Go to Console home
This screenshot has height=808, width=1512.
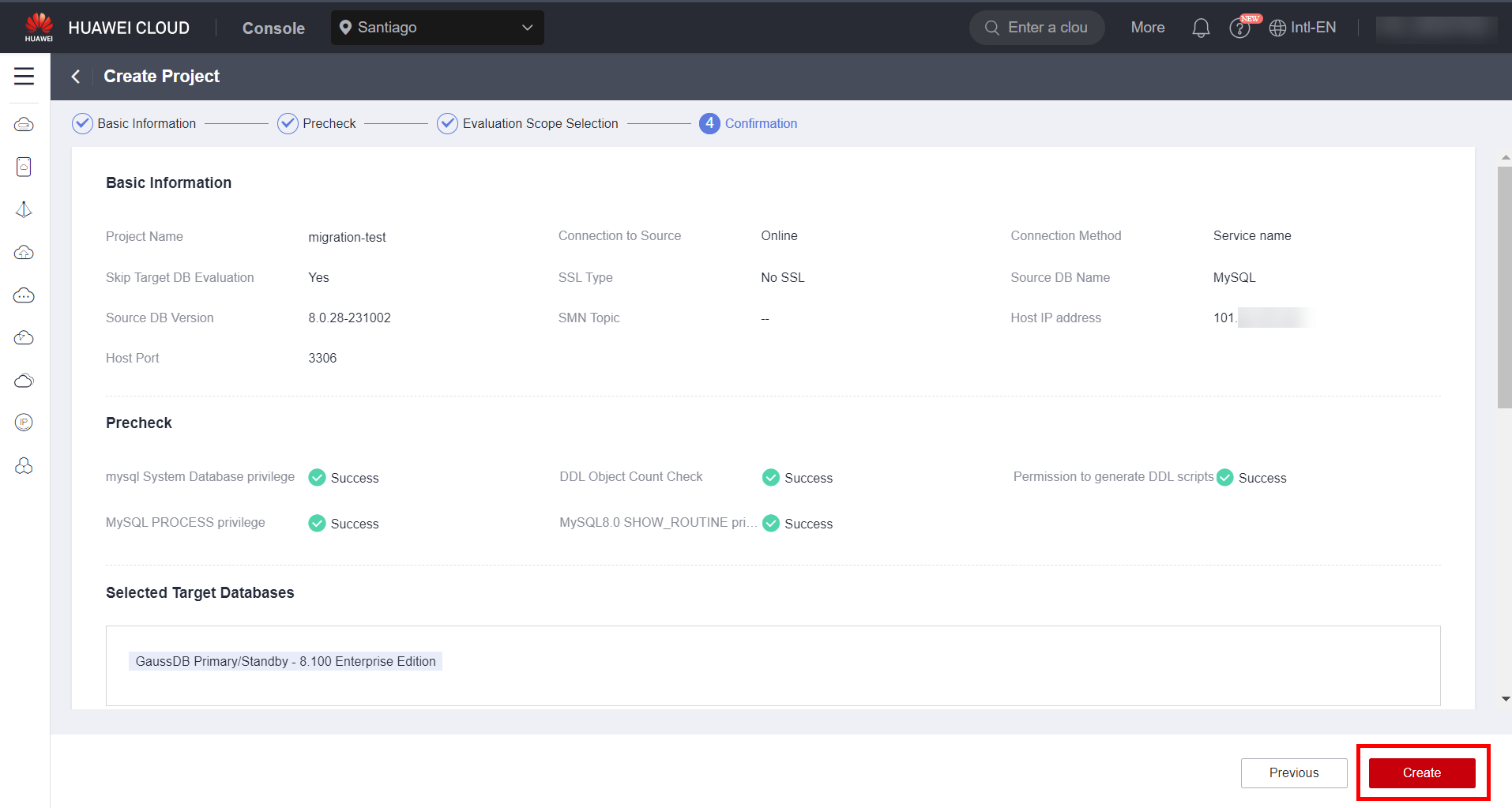pyautogui.click(x=273, y=28)
